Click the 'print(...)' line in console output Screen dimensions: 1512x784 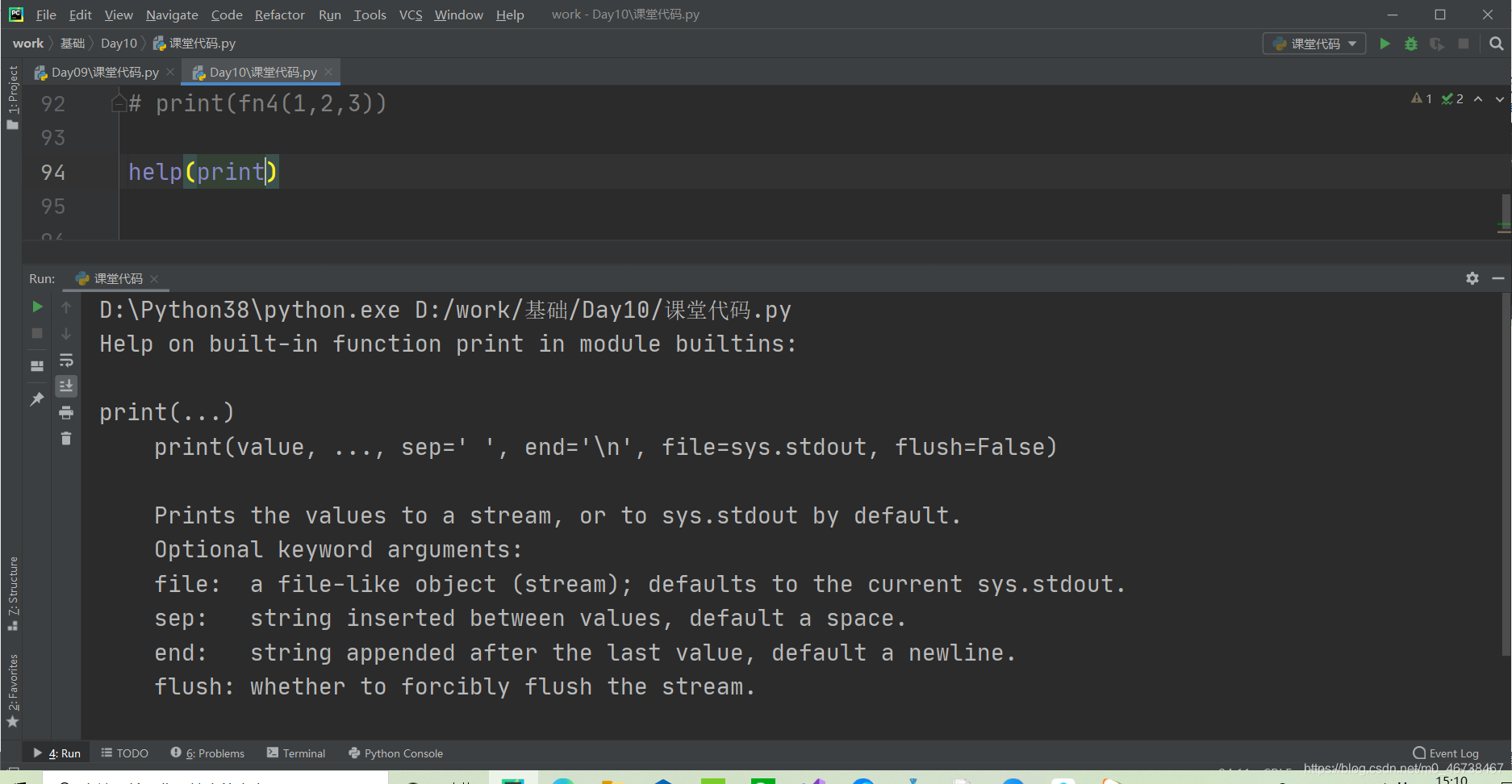coord(167,412)
